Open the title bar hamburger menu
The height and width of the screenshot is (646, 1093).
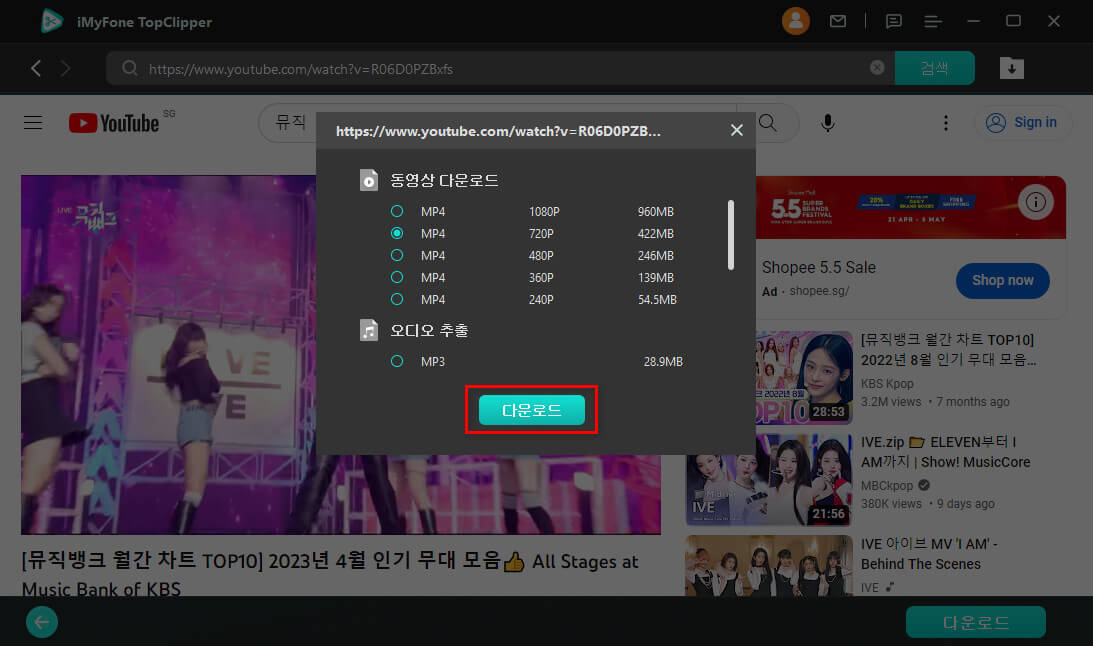coord(933,22)
